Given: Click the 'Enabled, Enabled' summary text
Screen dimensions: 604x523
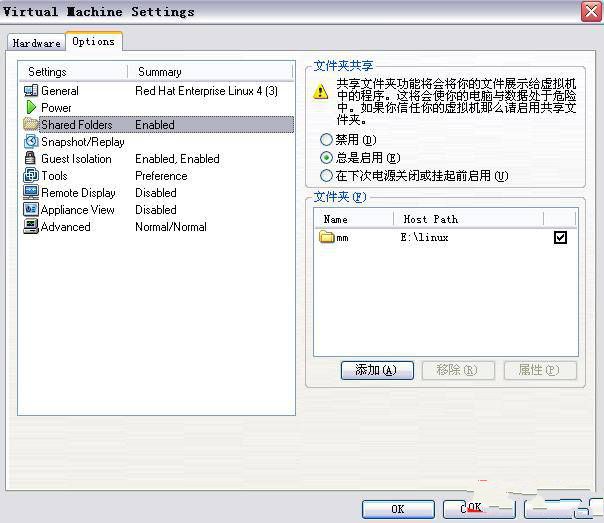Looking at the screenshot, I should (177, 159).
